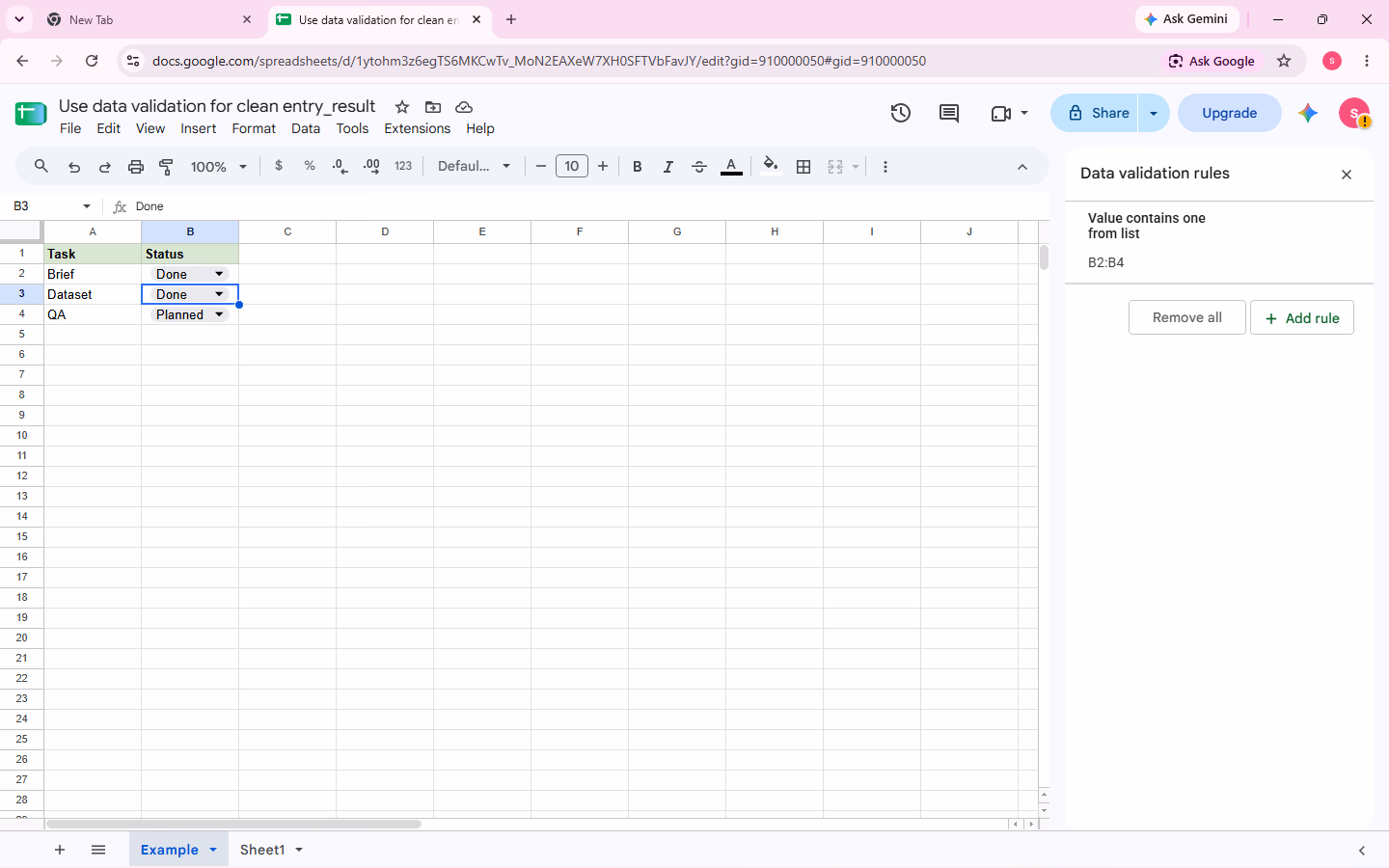
Task: Click the Upgrade button
Action: point(1230,113)
